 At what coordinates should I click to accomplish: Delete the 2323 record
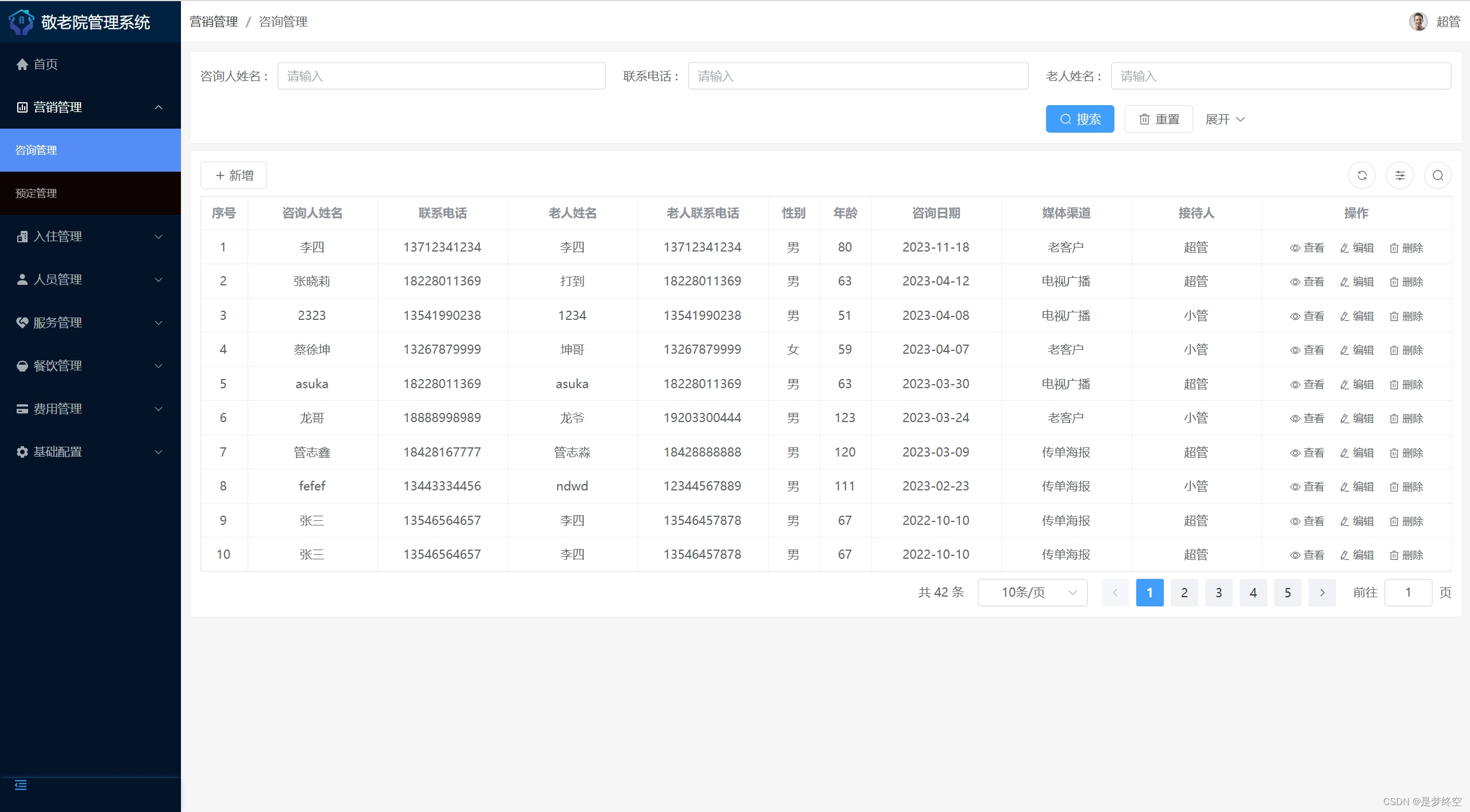click(1406, 316)
